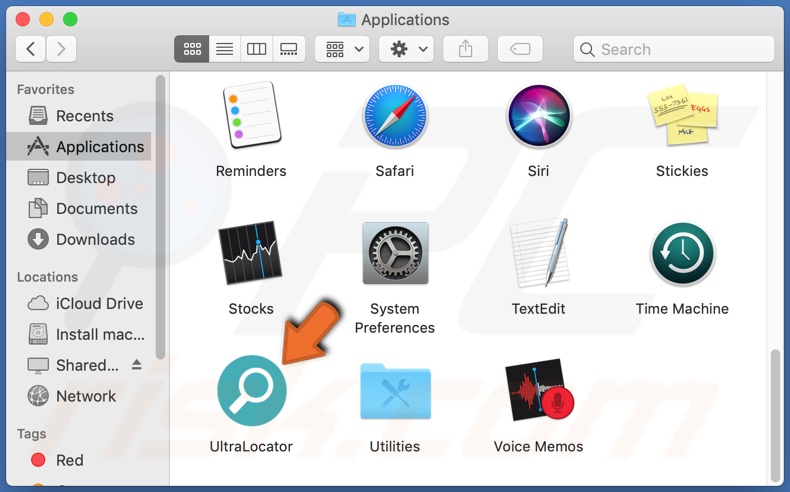Select the Voice Memos app icon
This screenshot has height=492, width=790.
tap(539, 390)
